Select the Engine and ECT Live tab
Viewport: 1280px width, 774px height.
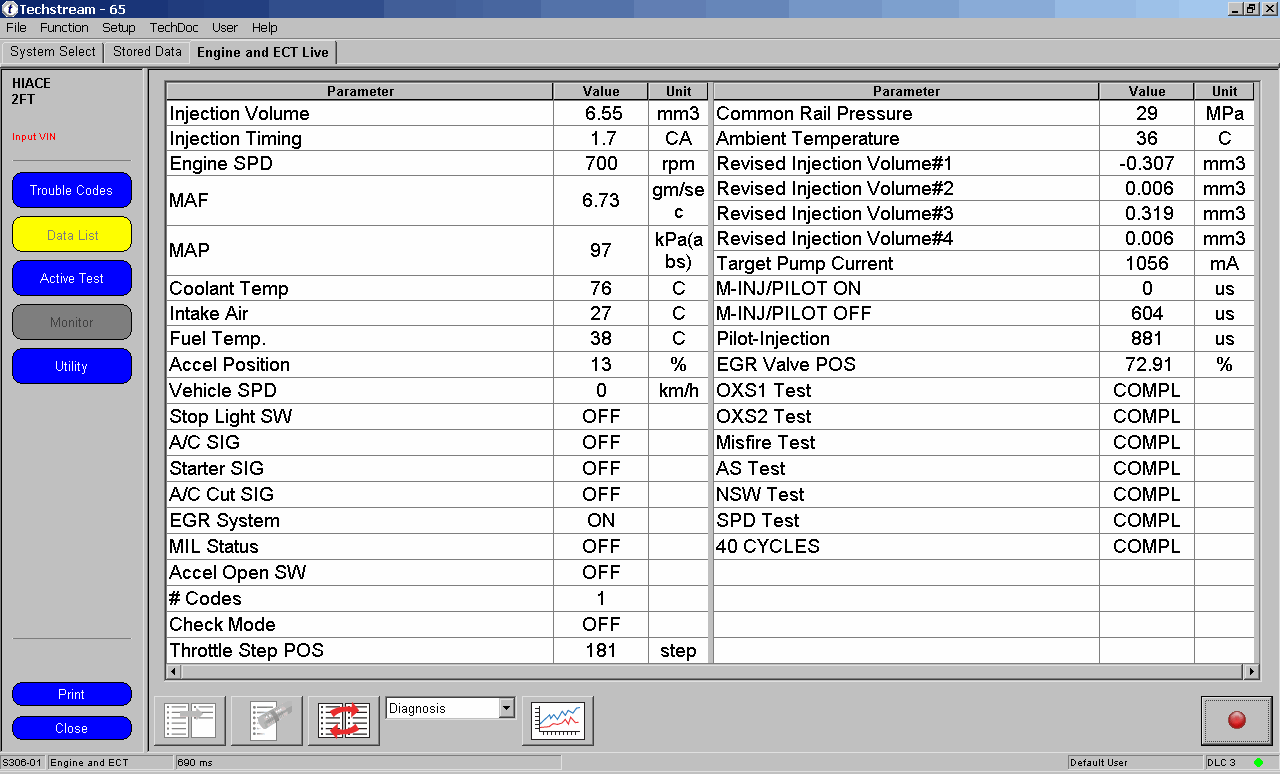point(263,52)
